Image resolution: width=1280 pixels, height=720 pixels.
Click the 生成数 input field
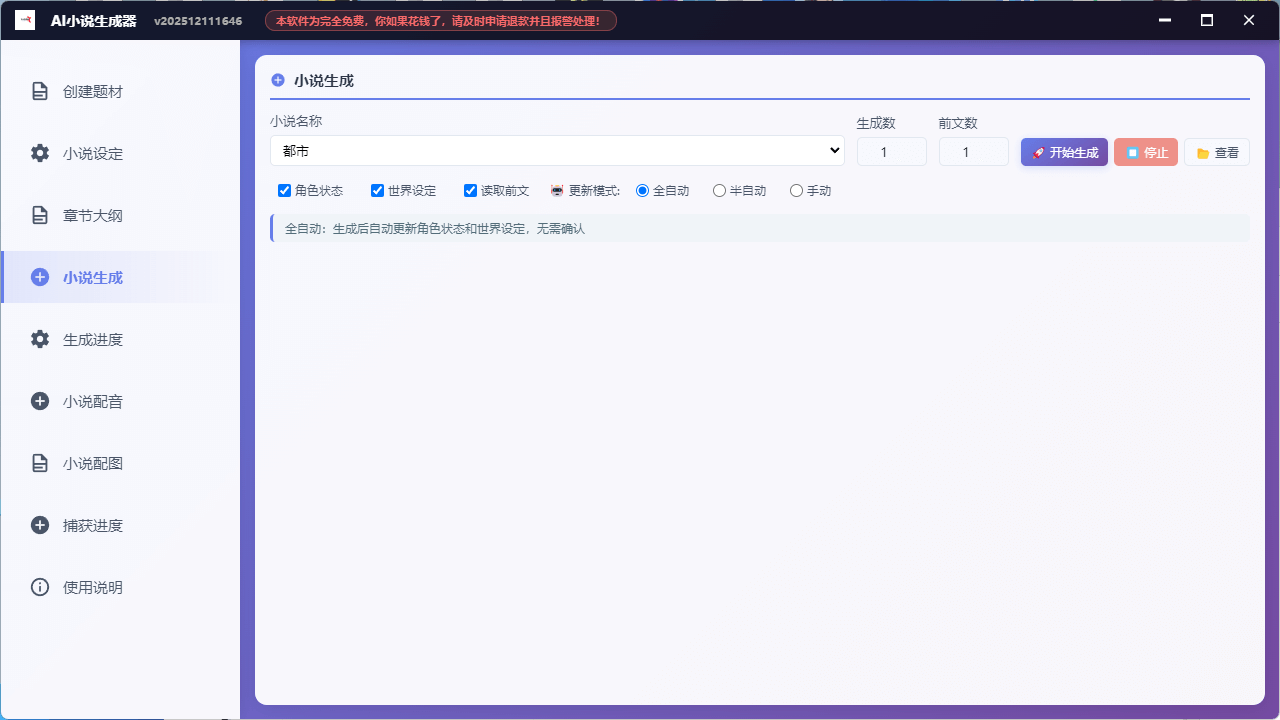coord(891,151)
